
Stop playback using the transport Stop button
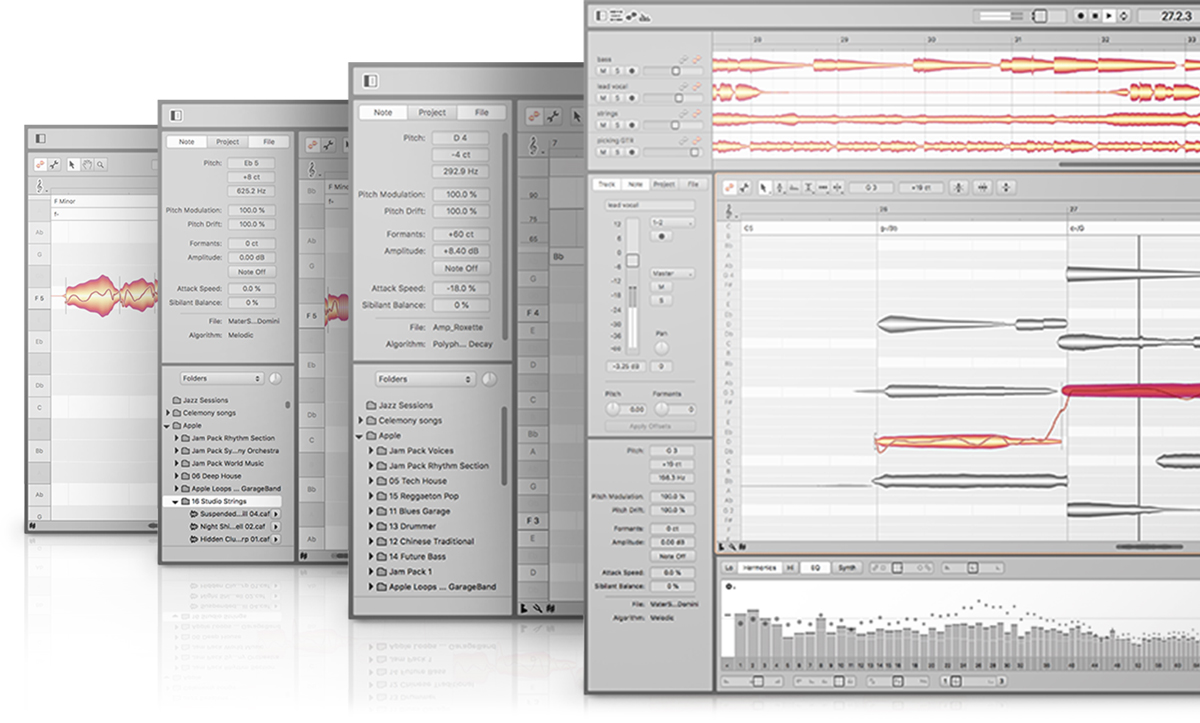[1095, 16]
